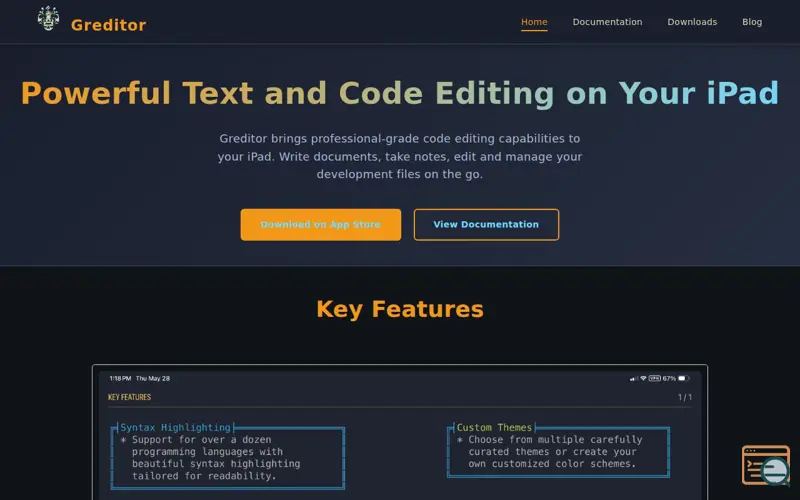
Task: Click the Greditor crest logo icon
Action: click(x=48, y=18)
